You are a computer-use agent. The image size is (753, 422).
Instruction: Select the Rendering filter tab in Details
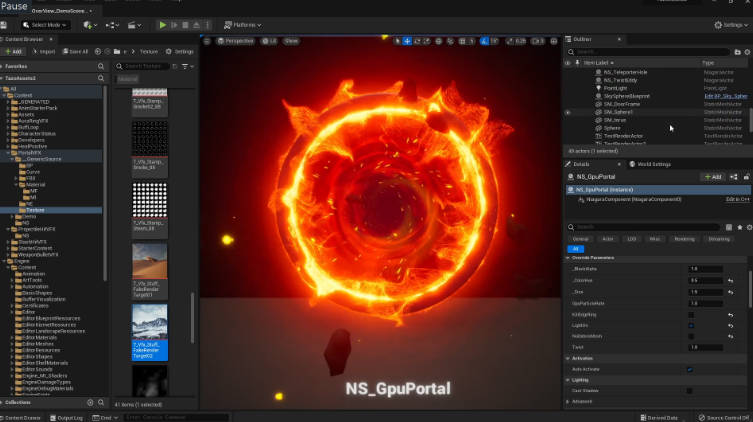(684, 239)
